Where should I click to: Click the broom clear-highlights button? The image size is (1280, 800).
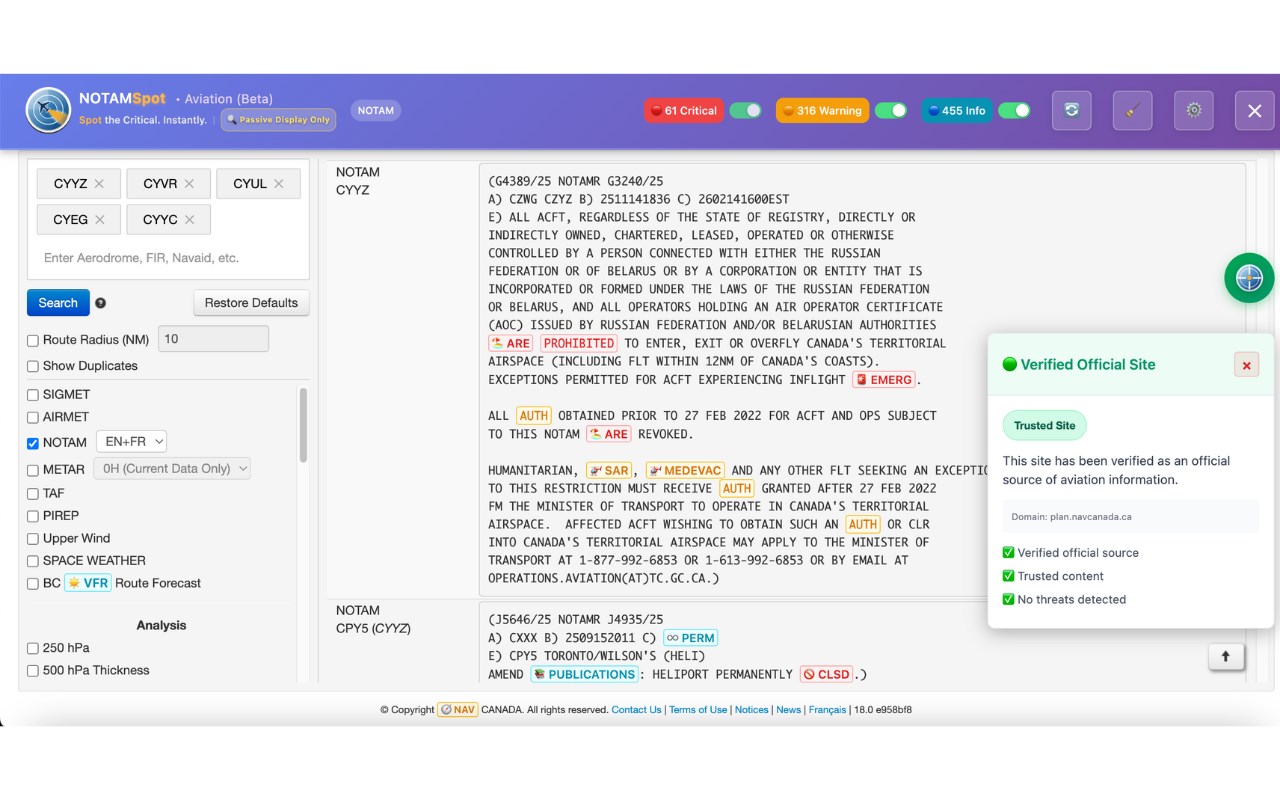tap(1133, 111)
